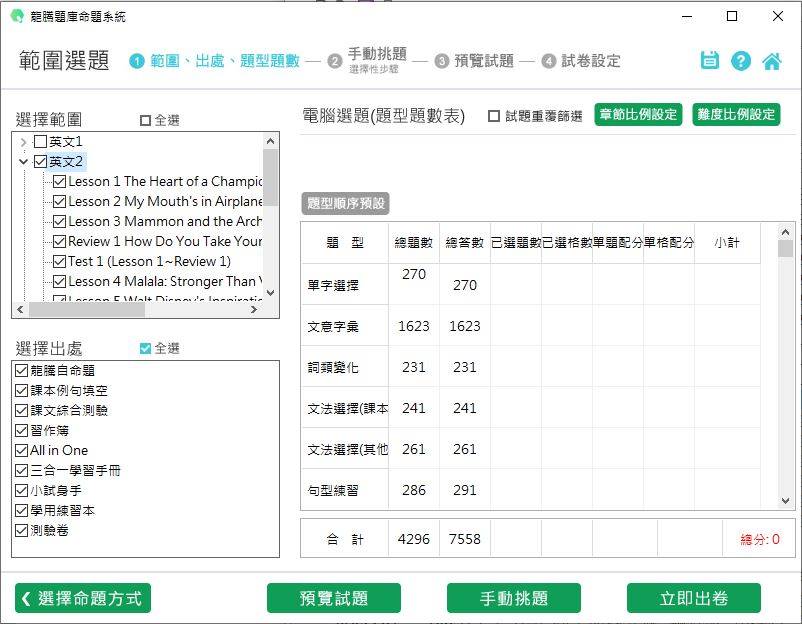Click 已選題數 cell for 單字選擇

click(516, 284)
